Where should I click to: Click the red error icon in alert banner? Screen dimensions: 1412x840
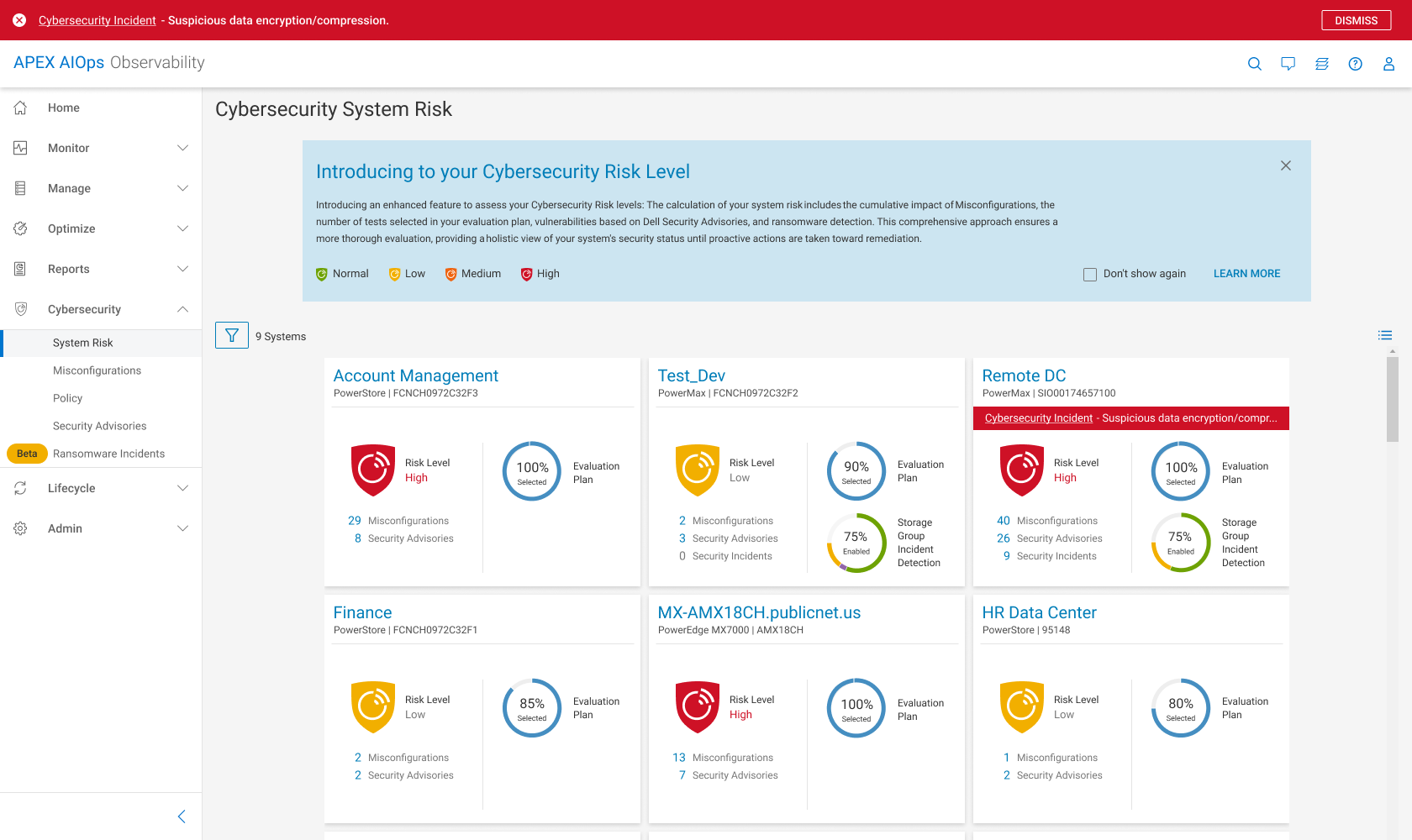(x=19, y=20)
